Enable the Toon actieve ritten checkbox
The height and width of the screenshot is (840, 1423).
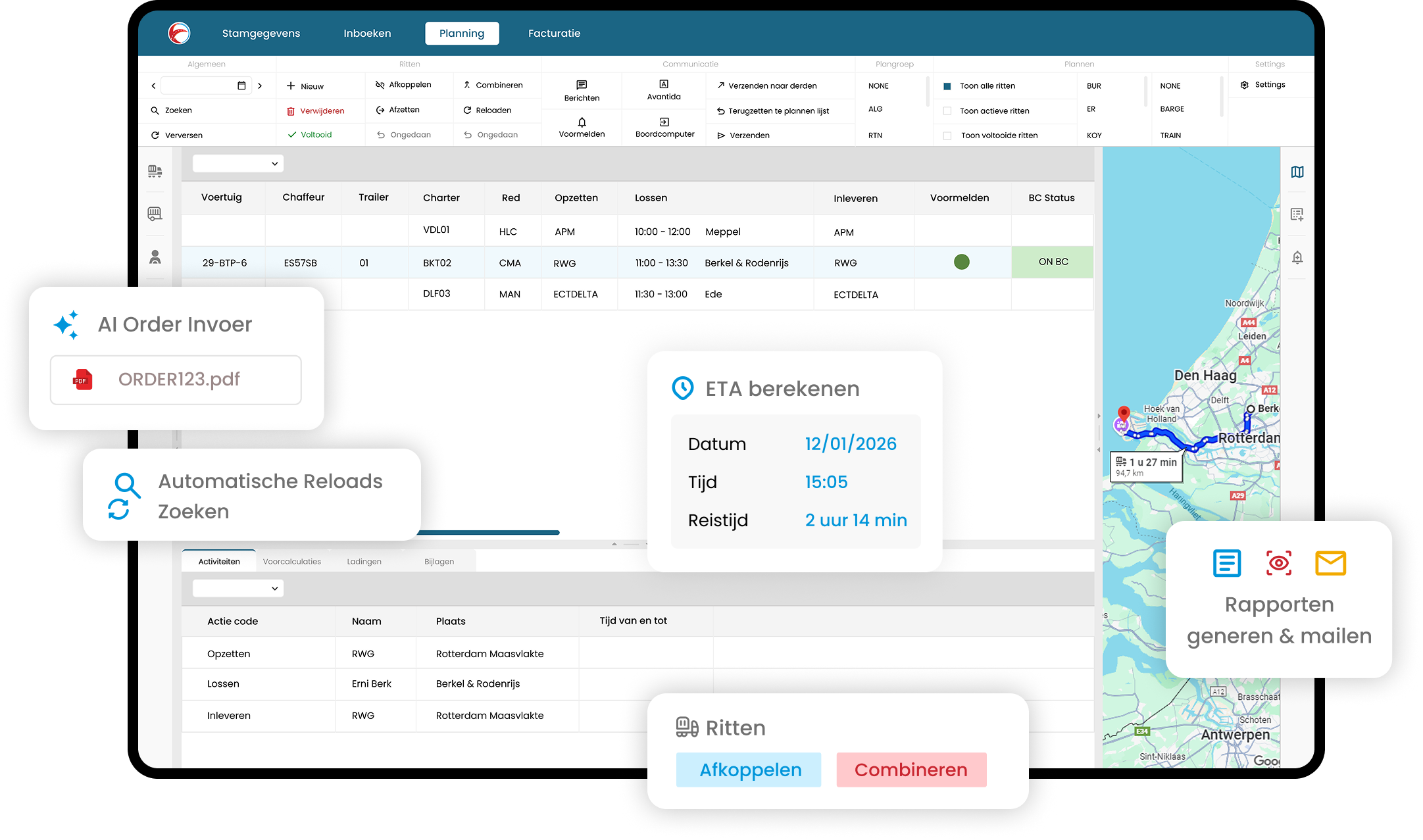947,111
